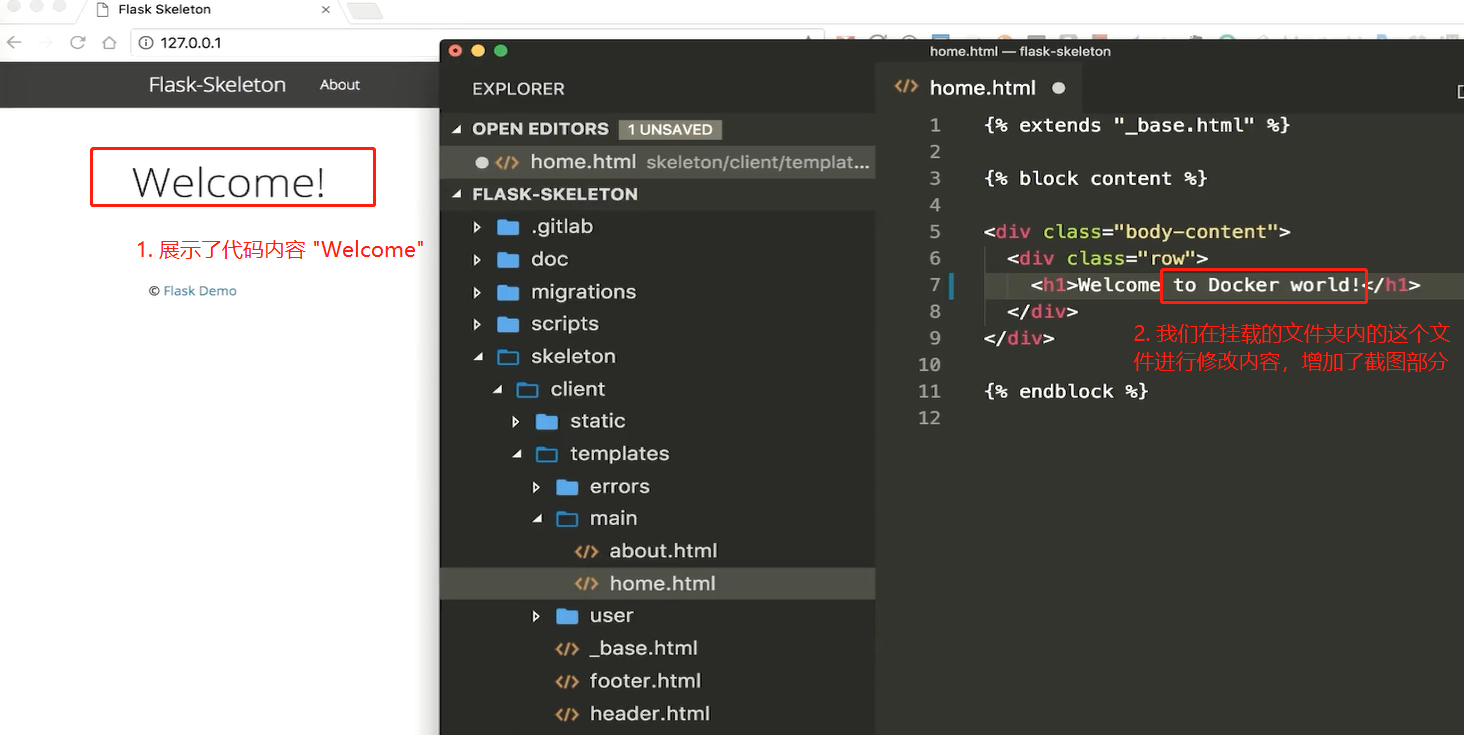Screen dimensions: 1464x735
Task: Collapse the OPEN EDITORS section
Action: click(x=458, y=130)
